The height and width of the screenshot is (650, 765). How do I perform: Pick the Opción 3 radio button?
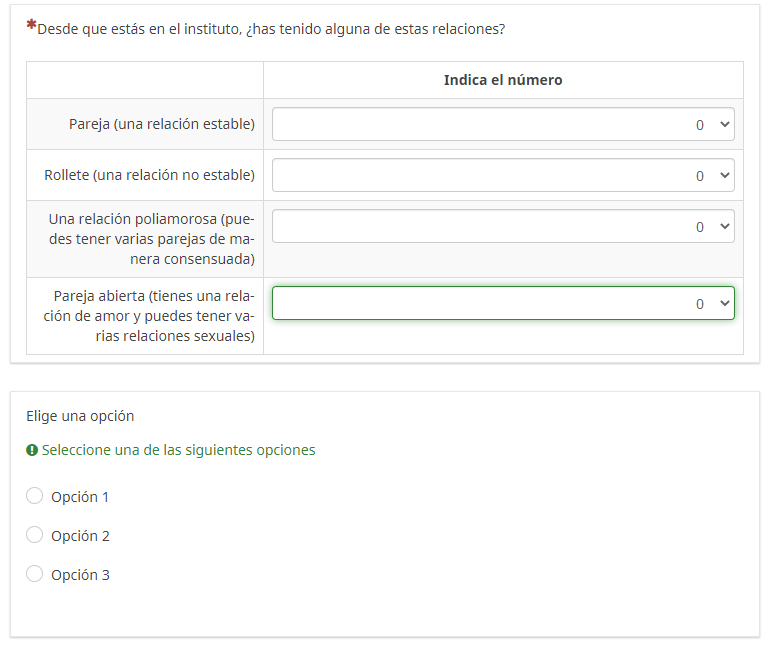pos(35,574)
